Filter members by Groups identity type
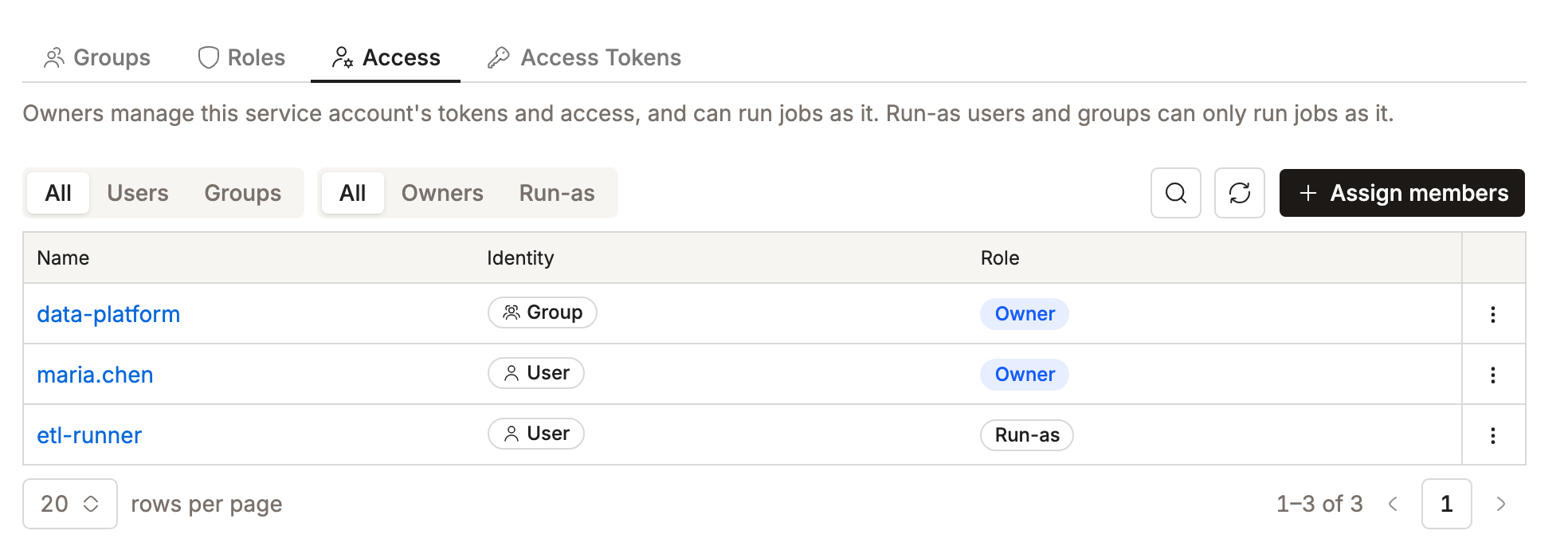 tap(243, 193)
